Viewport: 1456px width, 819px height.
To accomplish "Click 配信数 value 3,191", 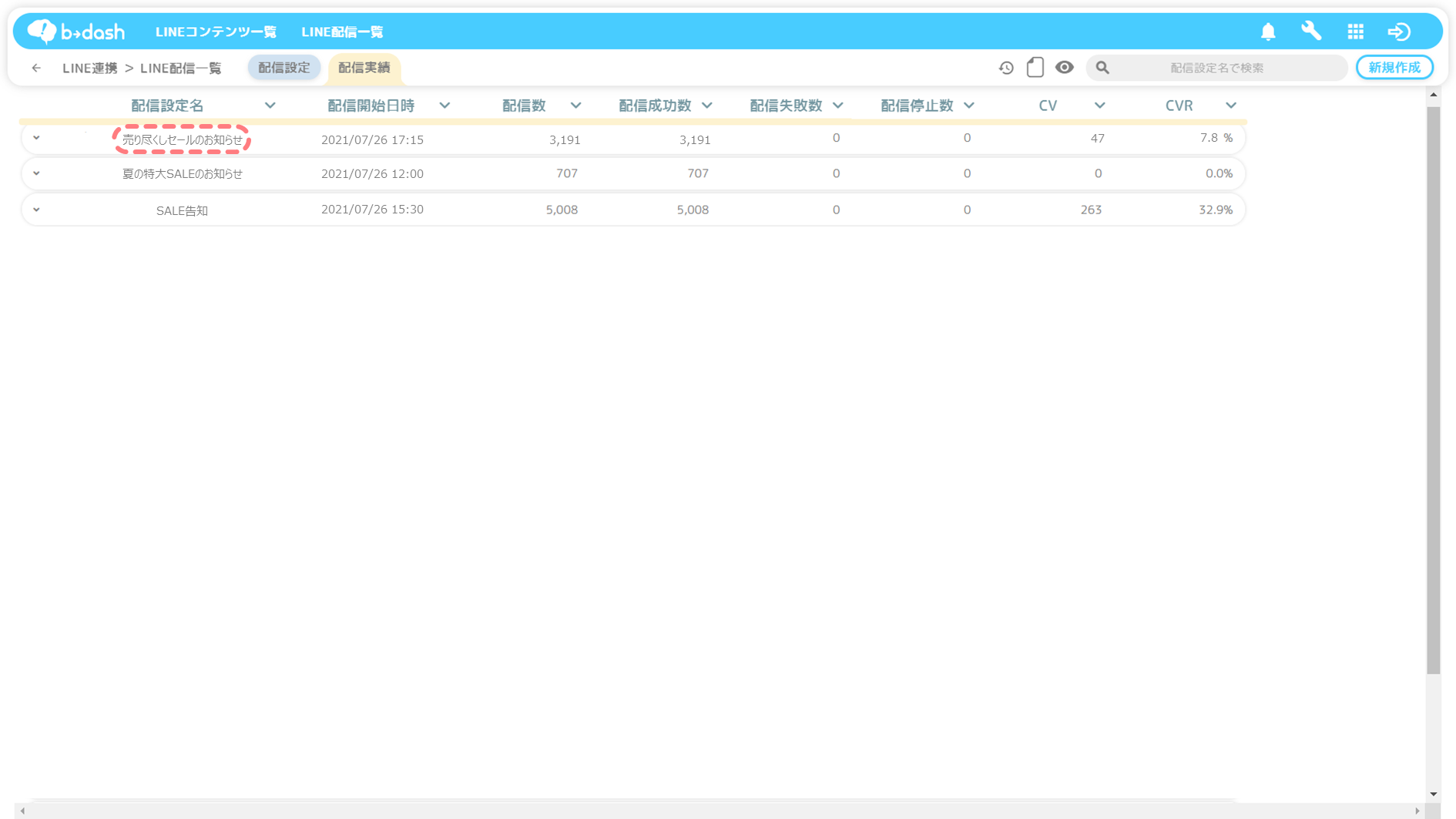I will click(x=565, y=140).
